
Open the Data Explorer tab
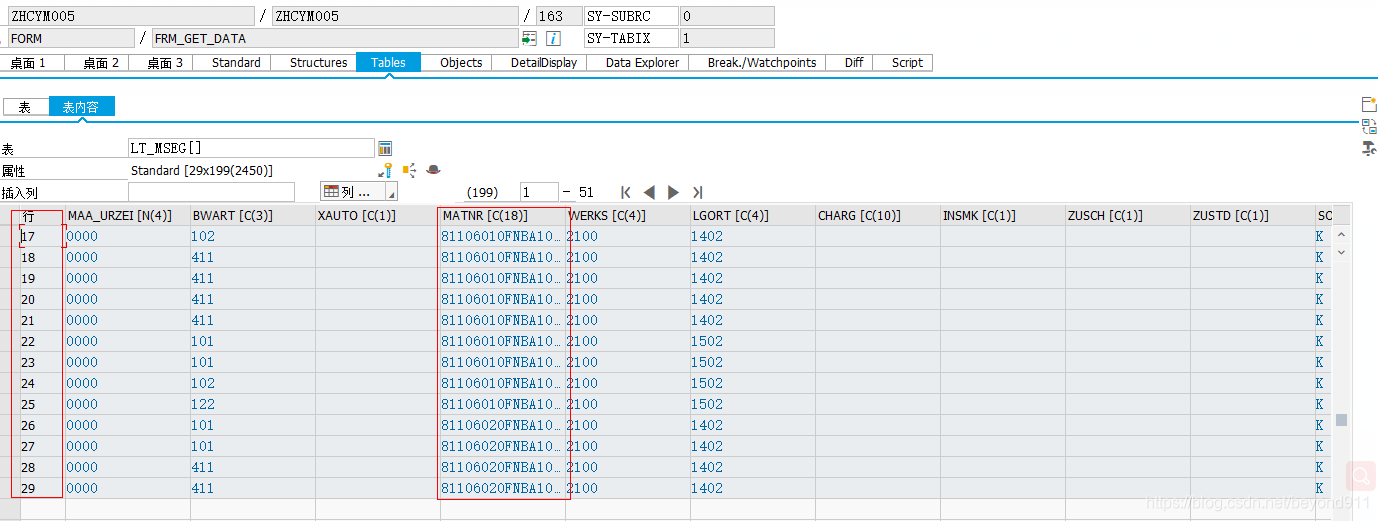(642, 62)
